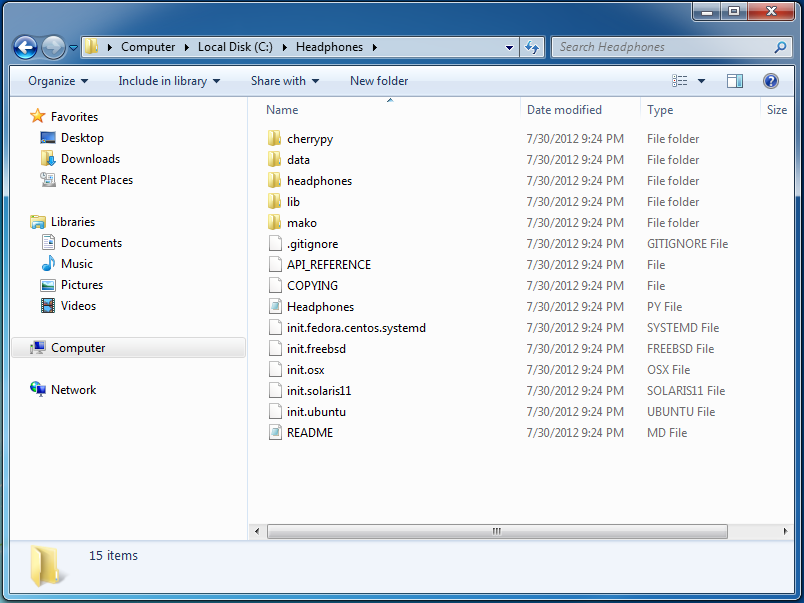
Task: Select the .gitignore file icon
Action: (275, 244)
